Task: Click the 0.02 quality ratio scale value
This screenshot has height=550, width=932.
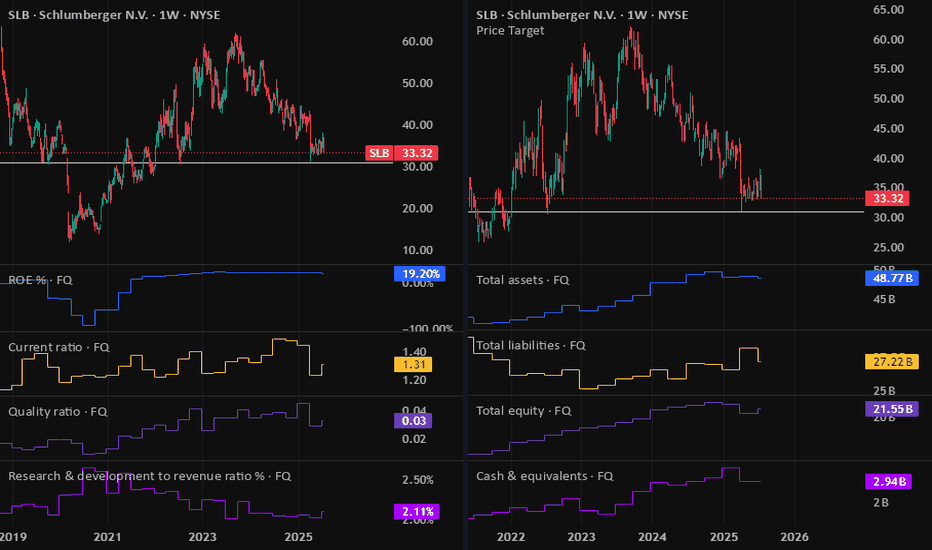Action: [414, 439]
